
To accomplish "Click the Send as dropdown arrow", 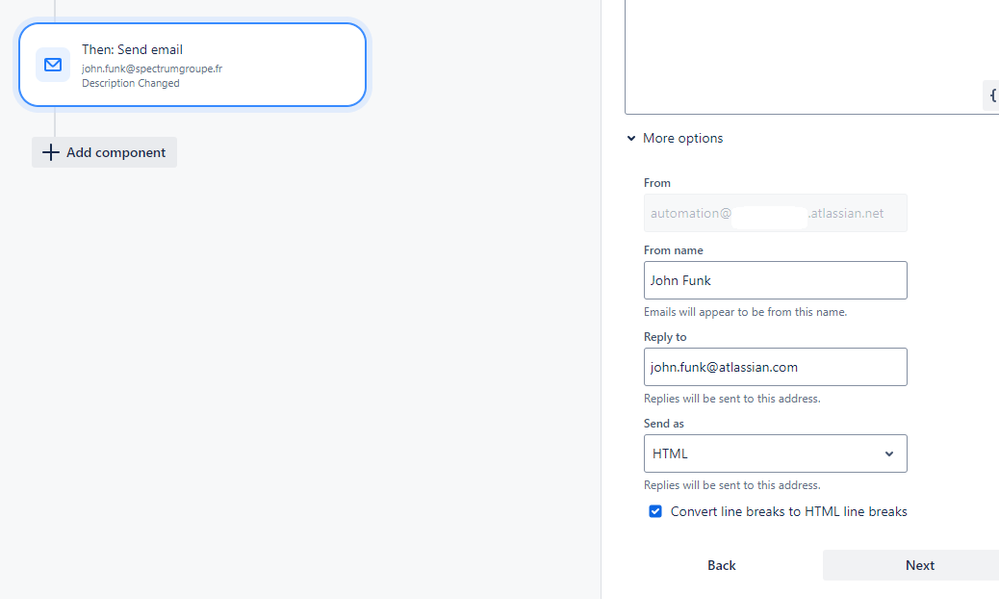I will coord(889,454).
